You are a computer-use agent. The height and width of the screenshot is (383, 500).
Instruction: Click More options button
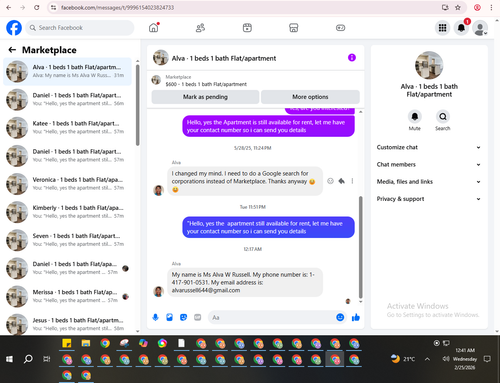(310, 97)
